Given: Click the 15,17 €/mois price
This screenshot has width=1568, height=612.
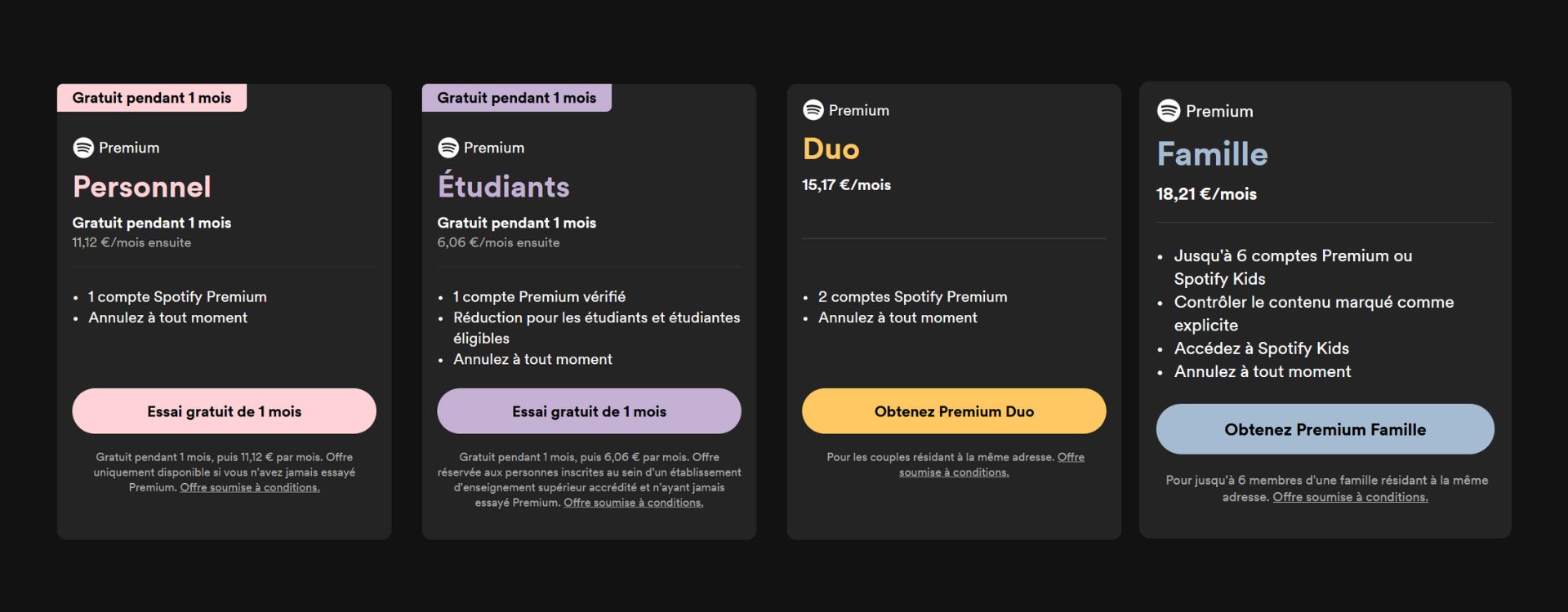Looking at the screenshot, I should [846, 185].
